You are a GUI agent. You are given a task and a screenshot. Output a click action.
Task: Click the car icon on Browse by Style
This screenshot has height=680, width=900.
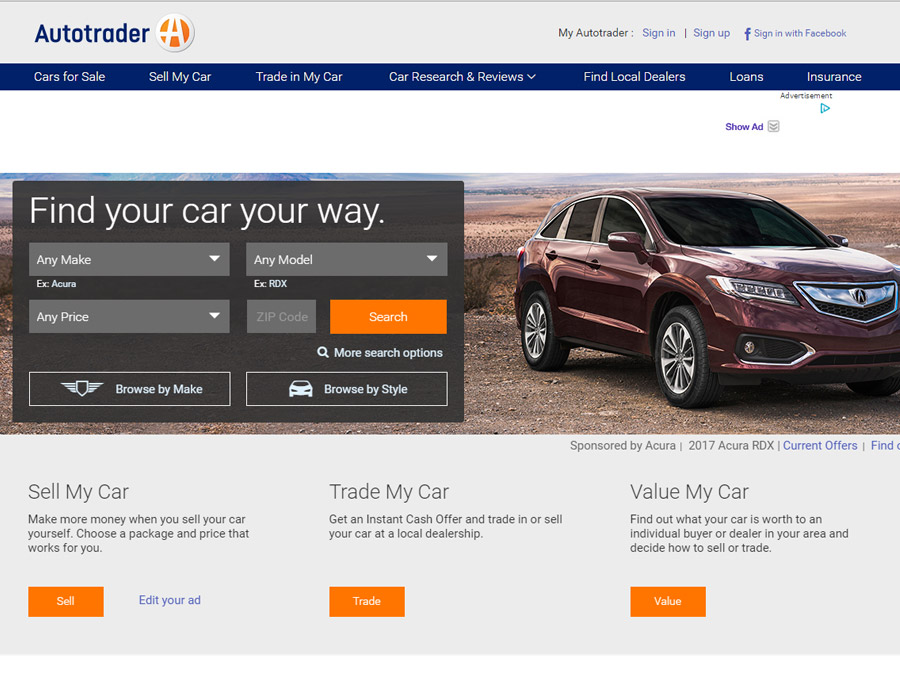tap(301, 388)
